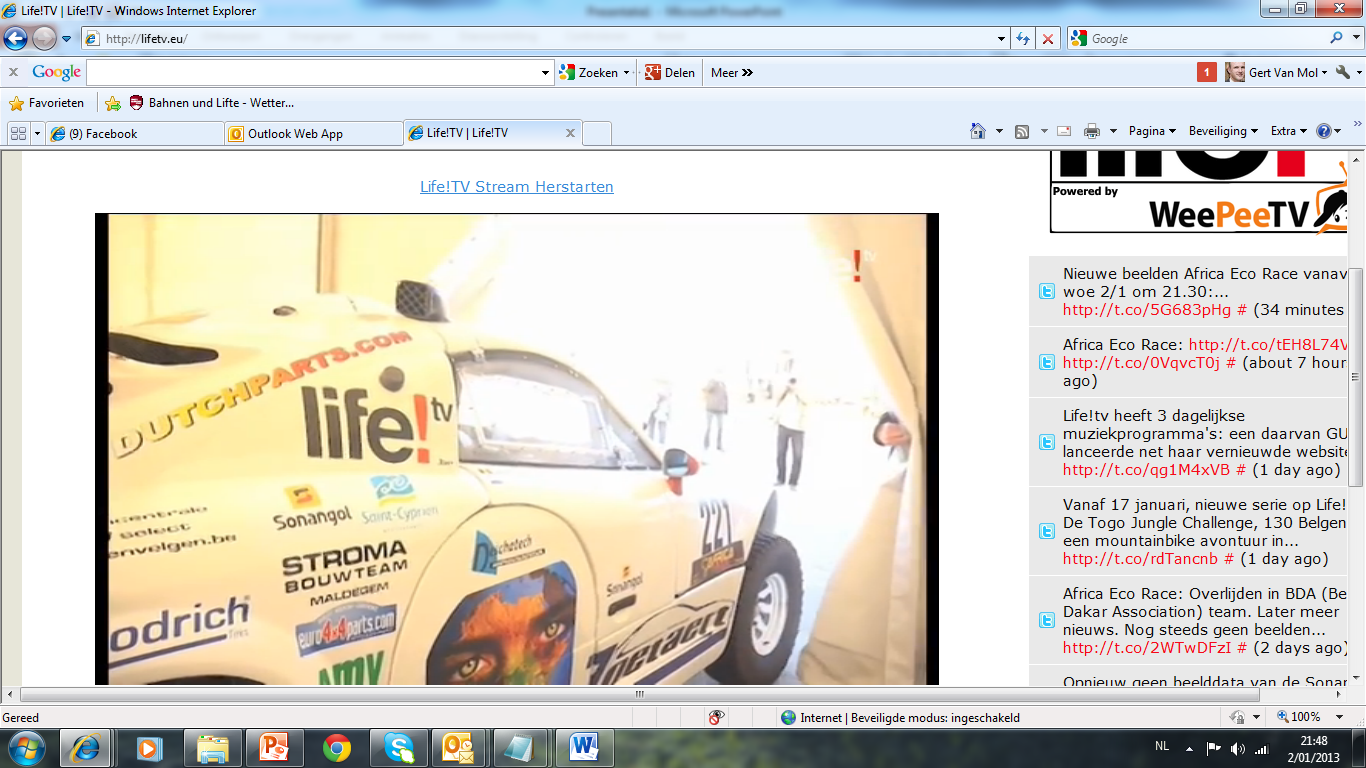Close the Life!TV tab

(x=570, y=132)
